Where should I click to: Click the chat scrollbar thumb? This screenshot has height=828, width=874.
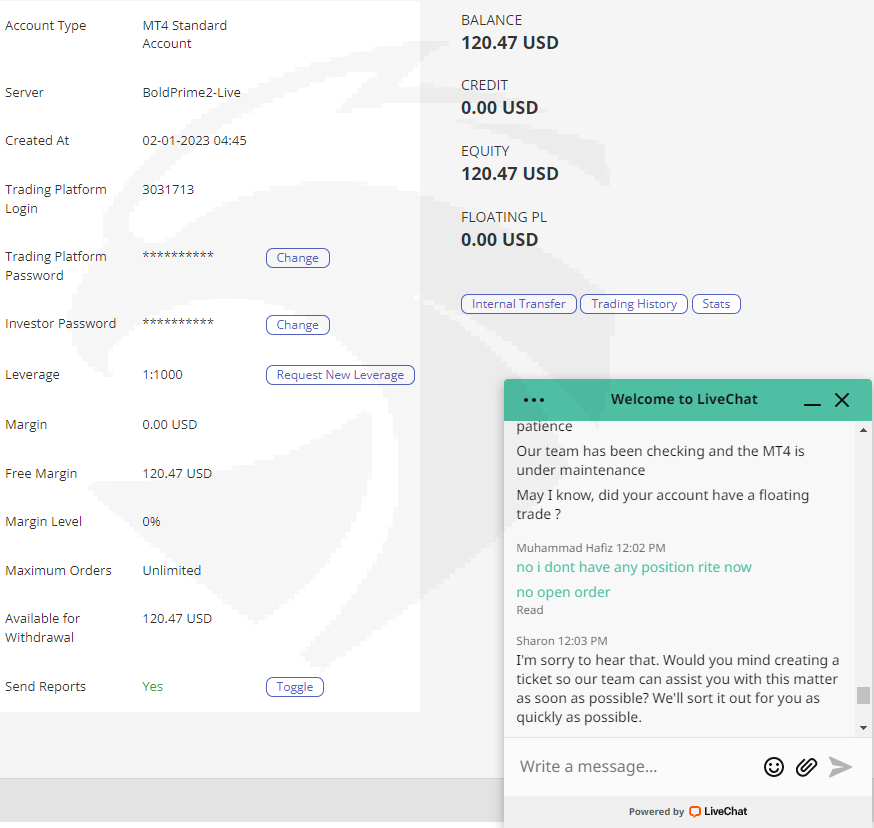[x=863, y=695]
